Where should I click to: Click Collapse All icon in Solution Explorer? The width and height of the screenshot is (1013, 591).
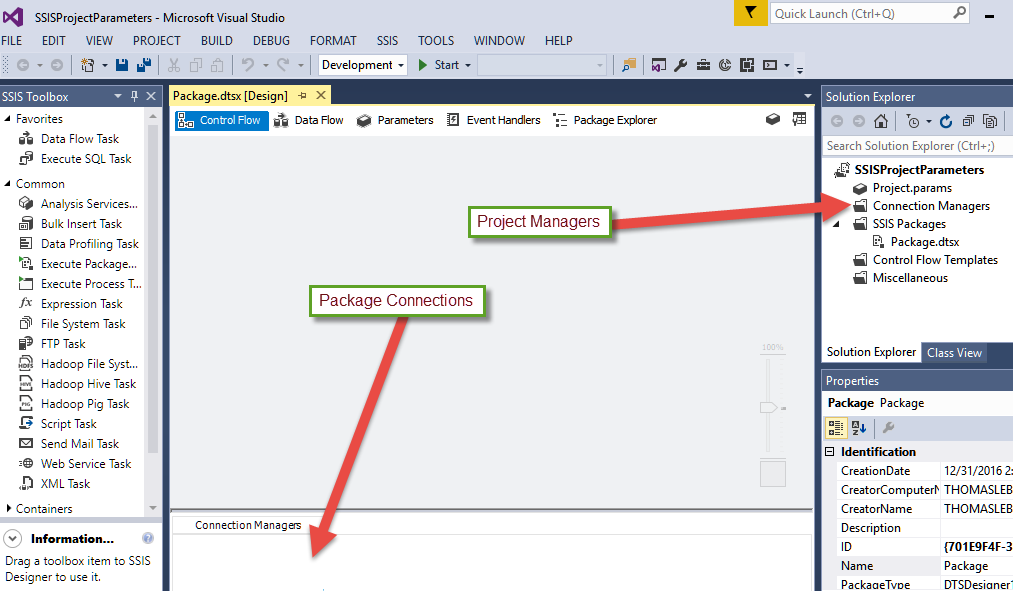968,121
